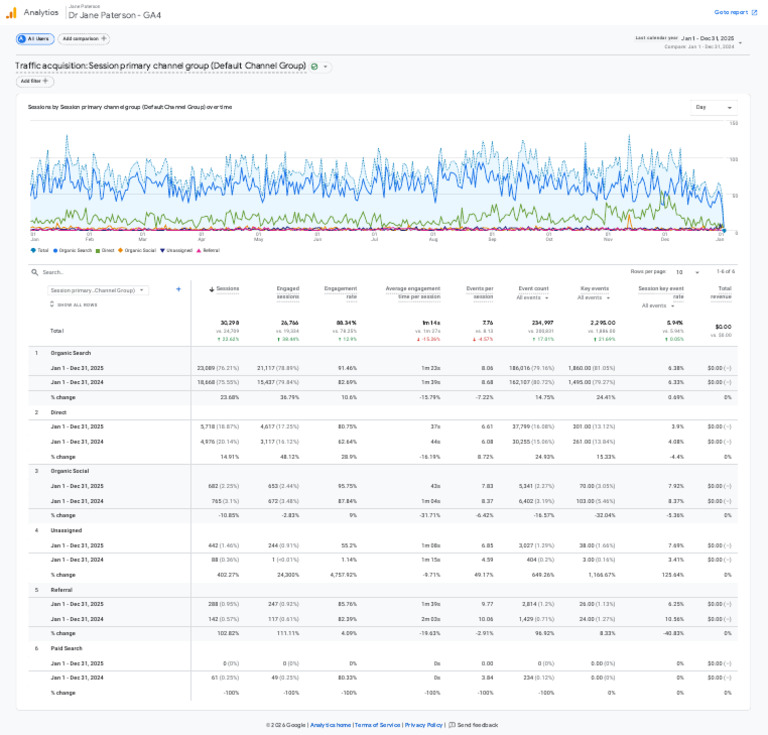Click the Referral row label
The width and height of the screenshot is (768, 735).
tap(61, 590)
